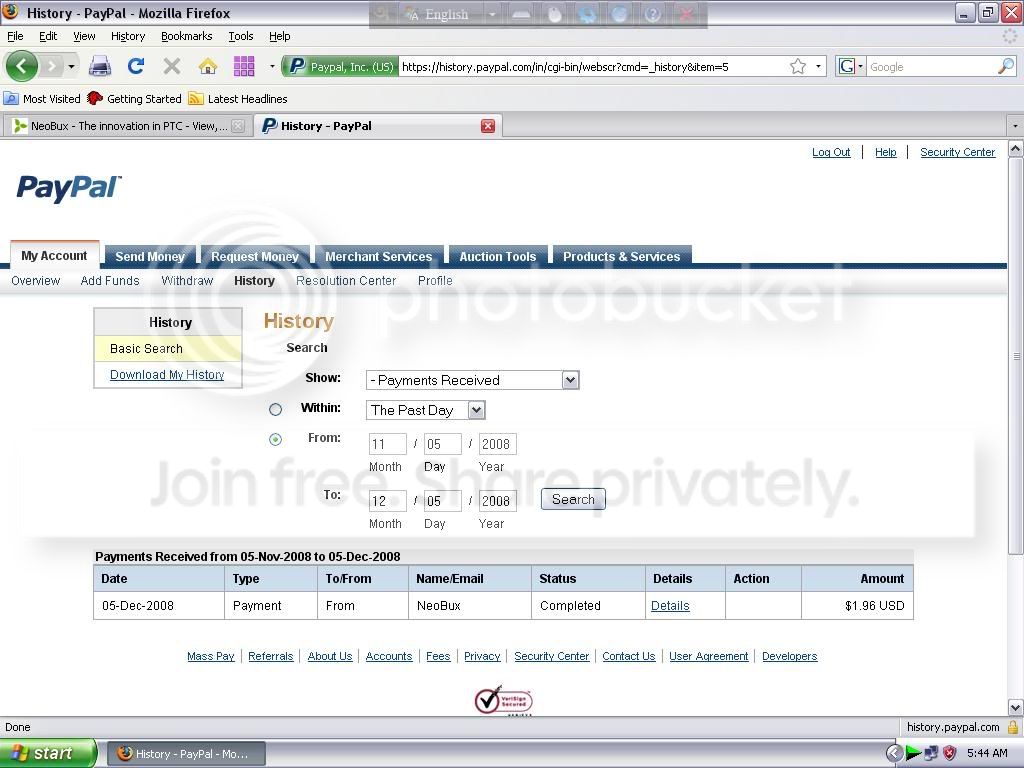Click the Print toolbar icon
The image size is (1024, 768).
(100, 66)
